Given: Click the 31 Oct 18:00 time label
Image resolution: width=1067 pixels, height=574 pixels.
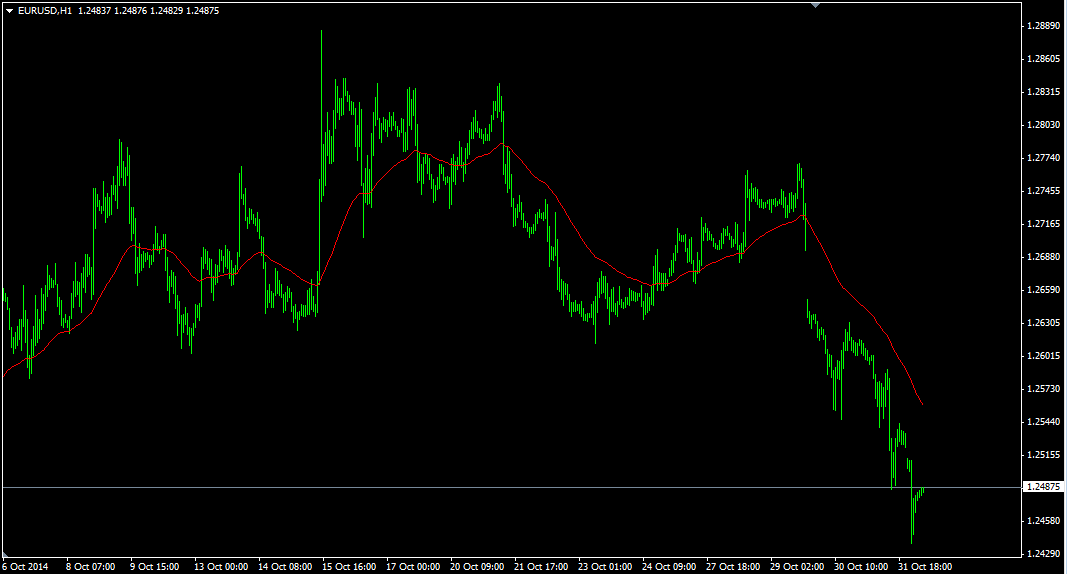Looking at the screenshot, I should [x=925, y=567].
